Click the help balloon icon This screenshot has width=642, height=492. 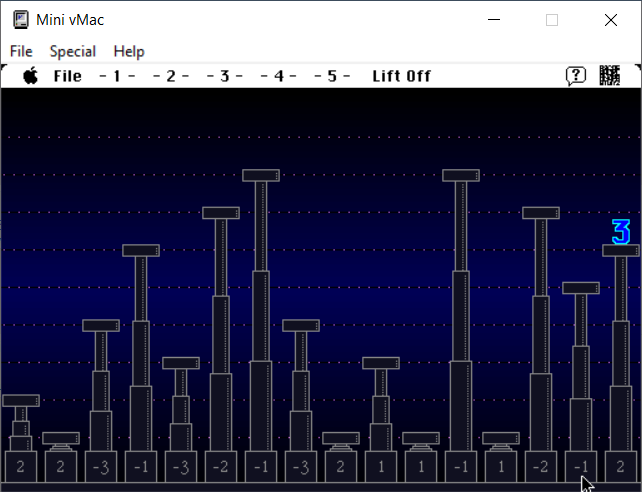[x=576, y=76]
